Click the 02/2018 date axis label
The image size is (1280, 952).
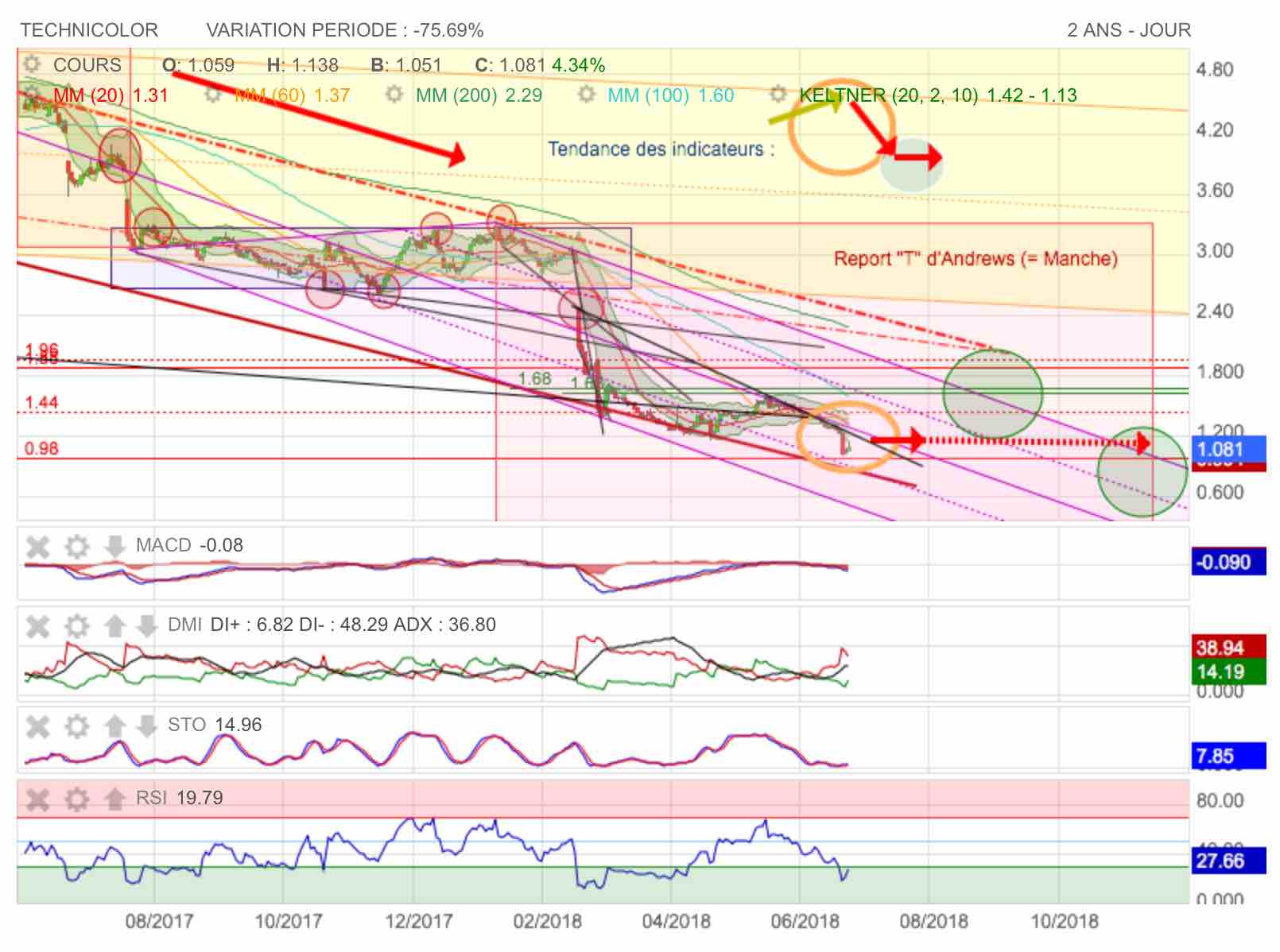pyautogui.click(x=547, y=922)
